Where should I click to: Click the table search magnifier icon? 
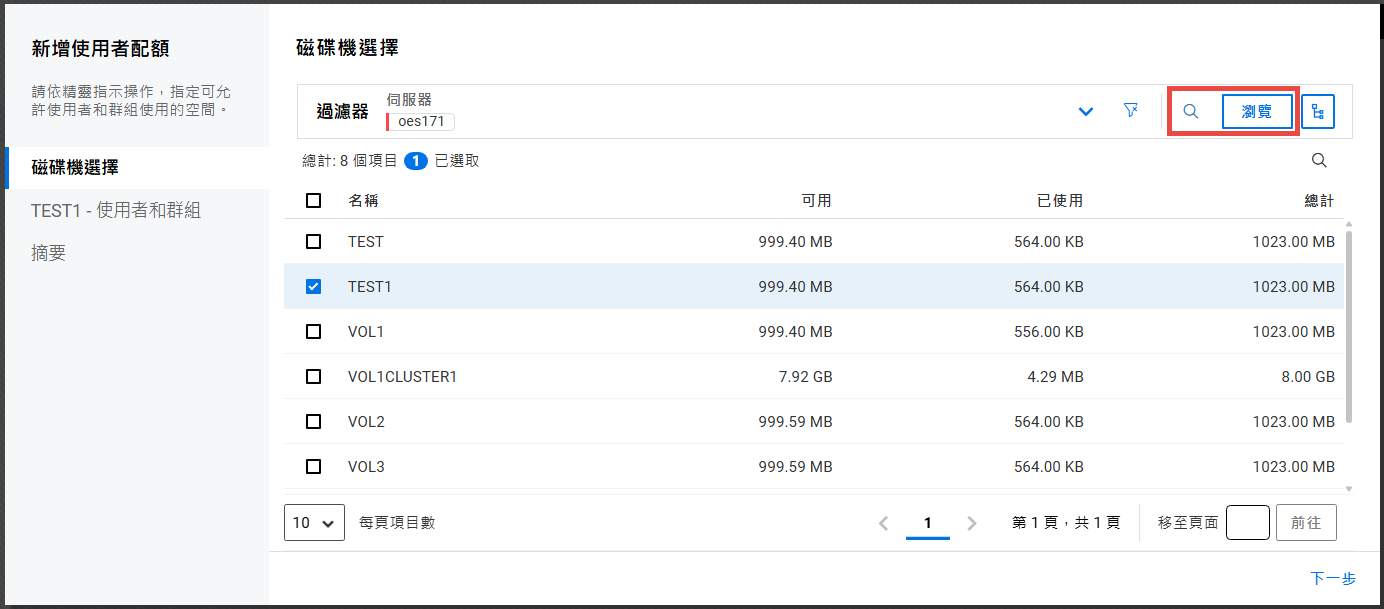coord(1319,161)
